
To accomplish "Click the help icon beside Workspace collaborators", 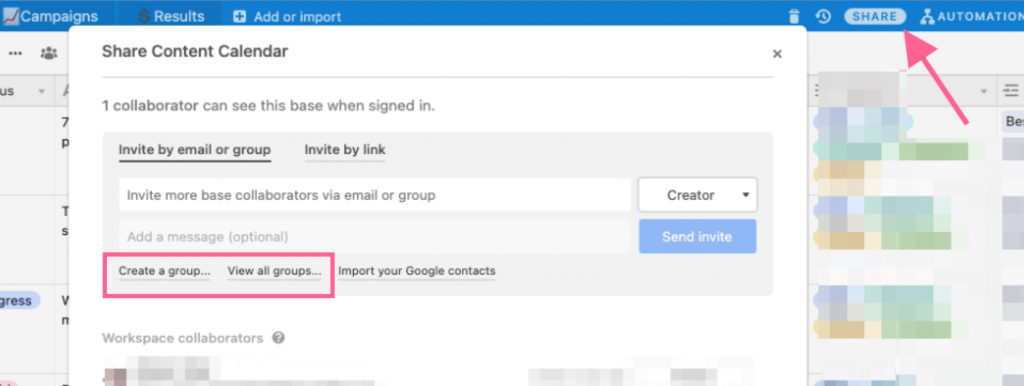I will click(x=278, y=338).
